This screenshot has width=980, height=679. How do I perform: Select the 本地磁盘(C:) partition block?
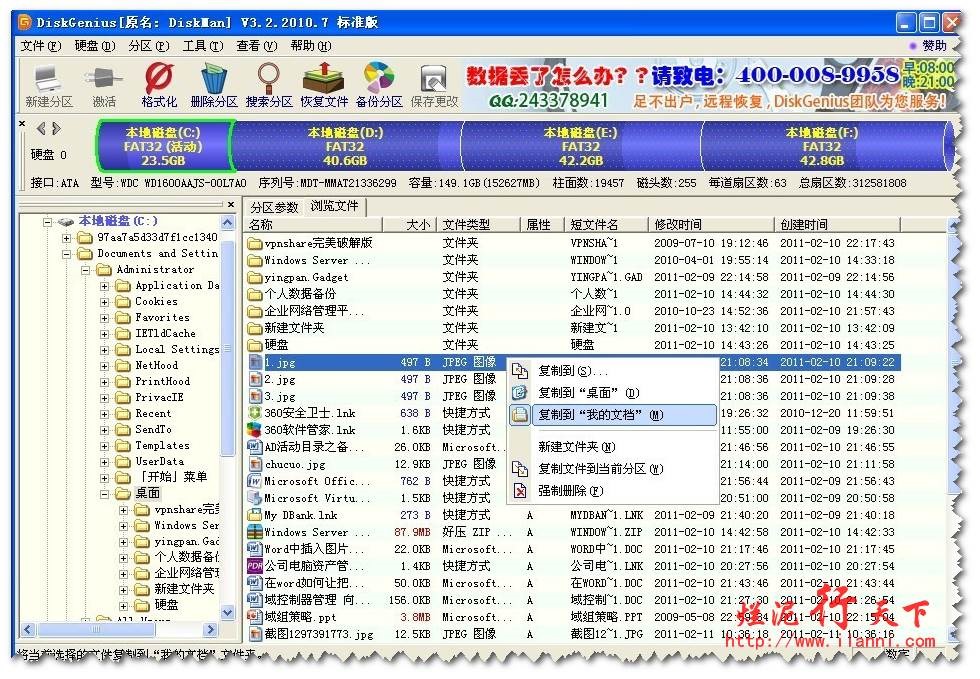[x=163, y=146]
